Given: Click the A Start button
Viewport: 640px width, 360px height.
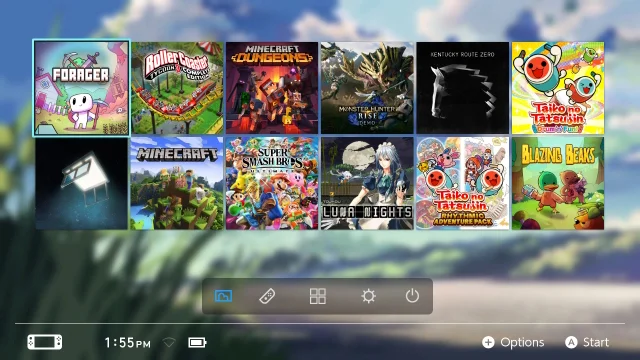Looking at the screenshot, I should click(x=587, y=342).
